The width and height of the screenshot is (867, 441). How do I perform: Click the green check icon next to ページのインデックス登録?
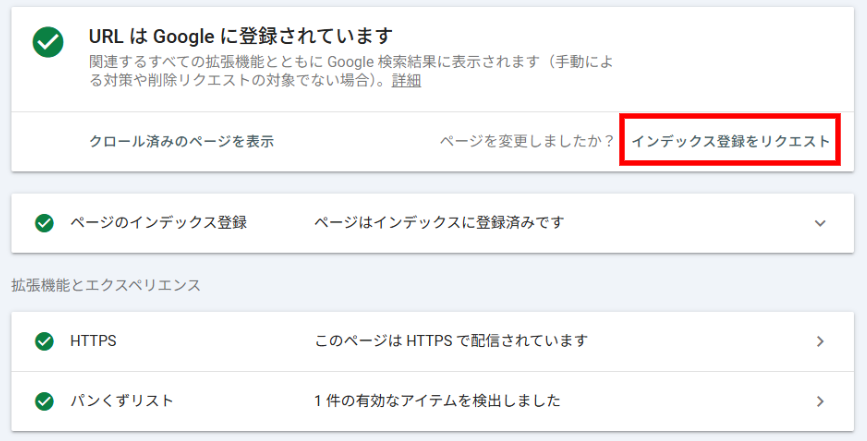click(x=44, y=223)
